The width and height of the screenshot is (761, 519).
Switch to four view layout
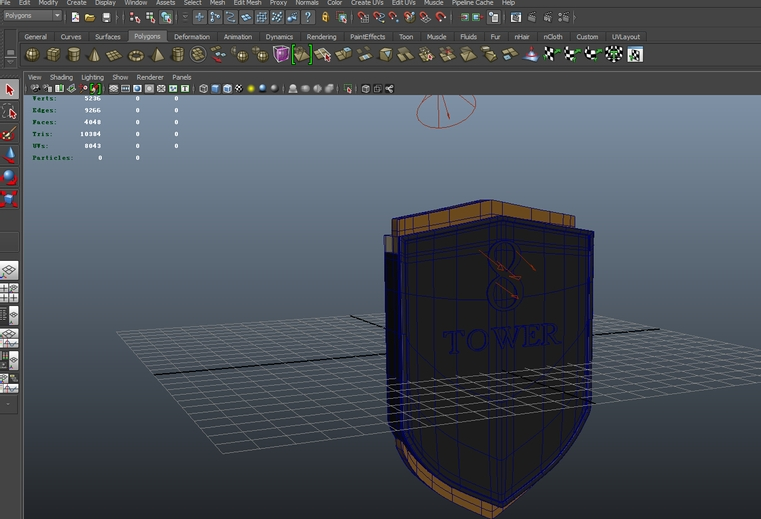click(x=9, y=293)
